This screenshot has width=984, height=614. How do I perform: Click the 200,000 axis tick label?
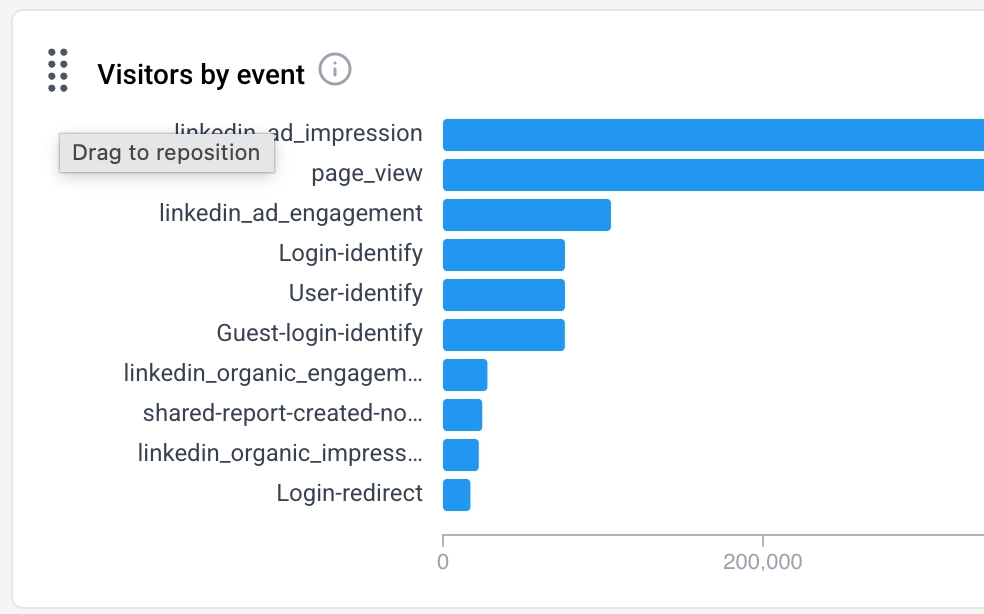762,562
